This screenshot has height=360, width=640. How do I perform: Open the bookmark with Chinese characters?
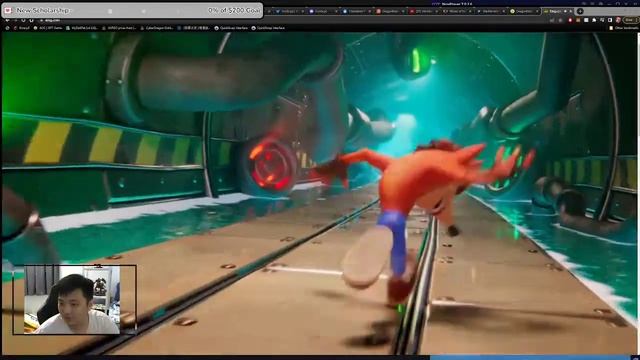(x=194, y=28)
